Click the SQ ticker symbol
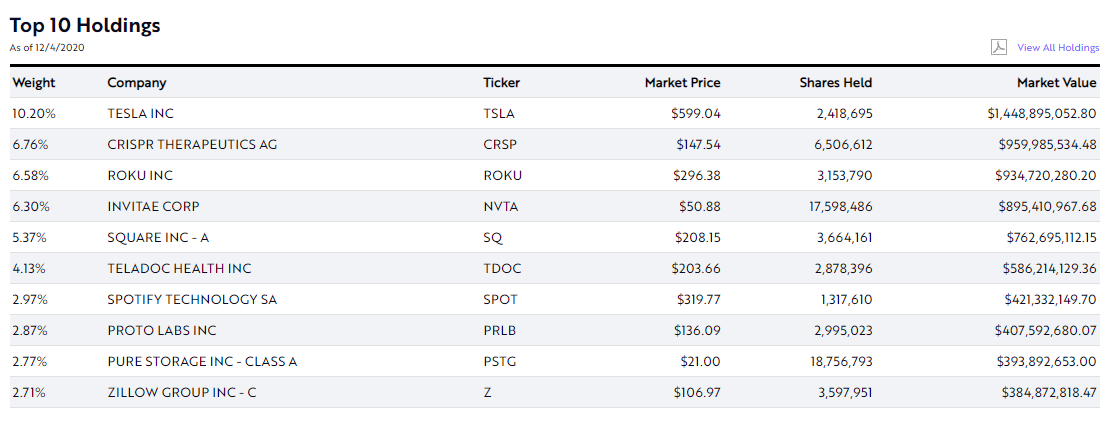Image resolution: width=1113 pixels, height=421 pixels. (493, 238)
